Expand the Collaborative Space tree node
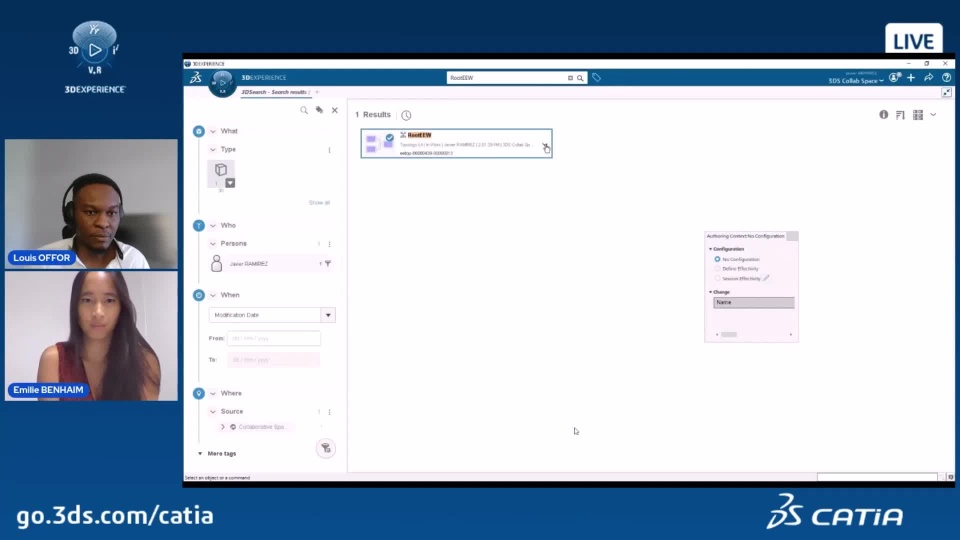 [x=223, y=427]
